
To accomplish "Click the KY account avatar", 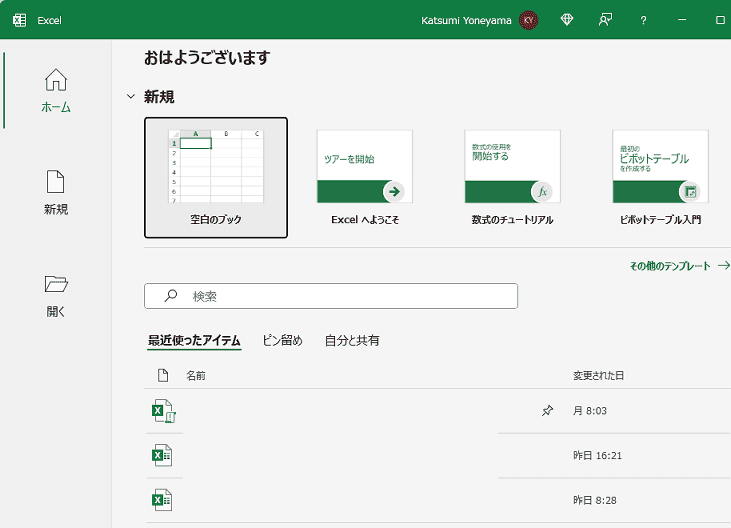I will [x=529, y=20].
